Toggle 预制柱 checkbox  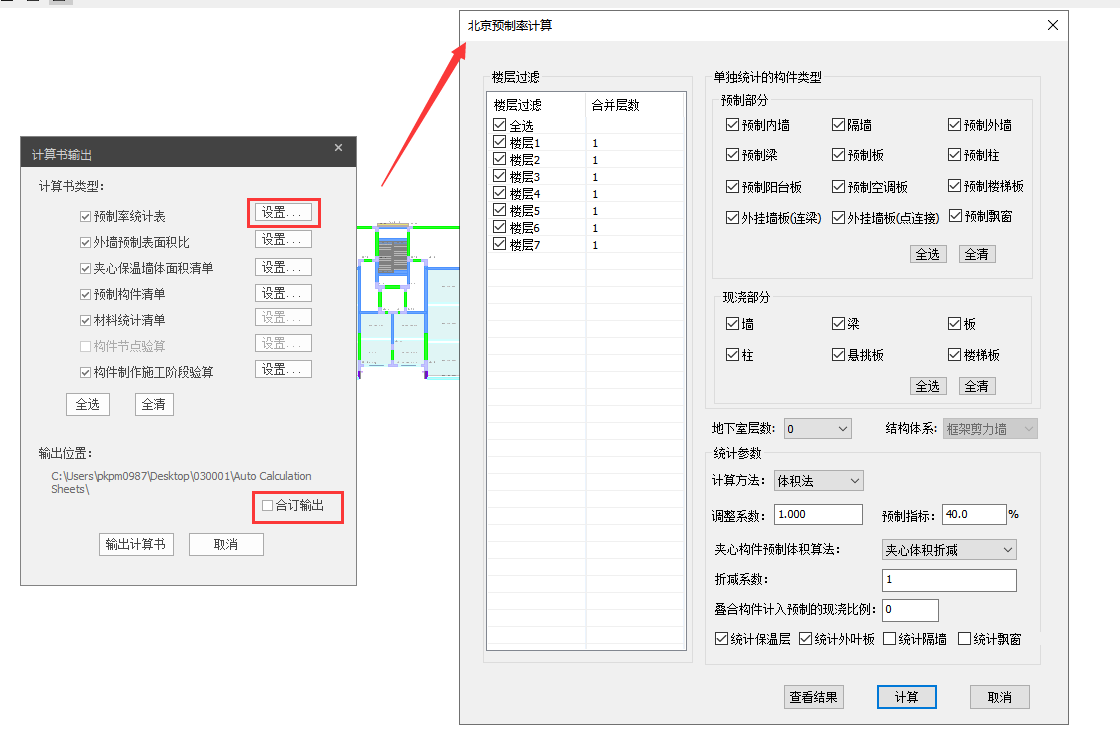coord(954,155)
